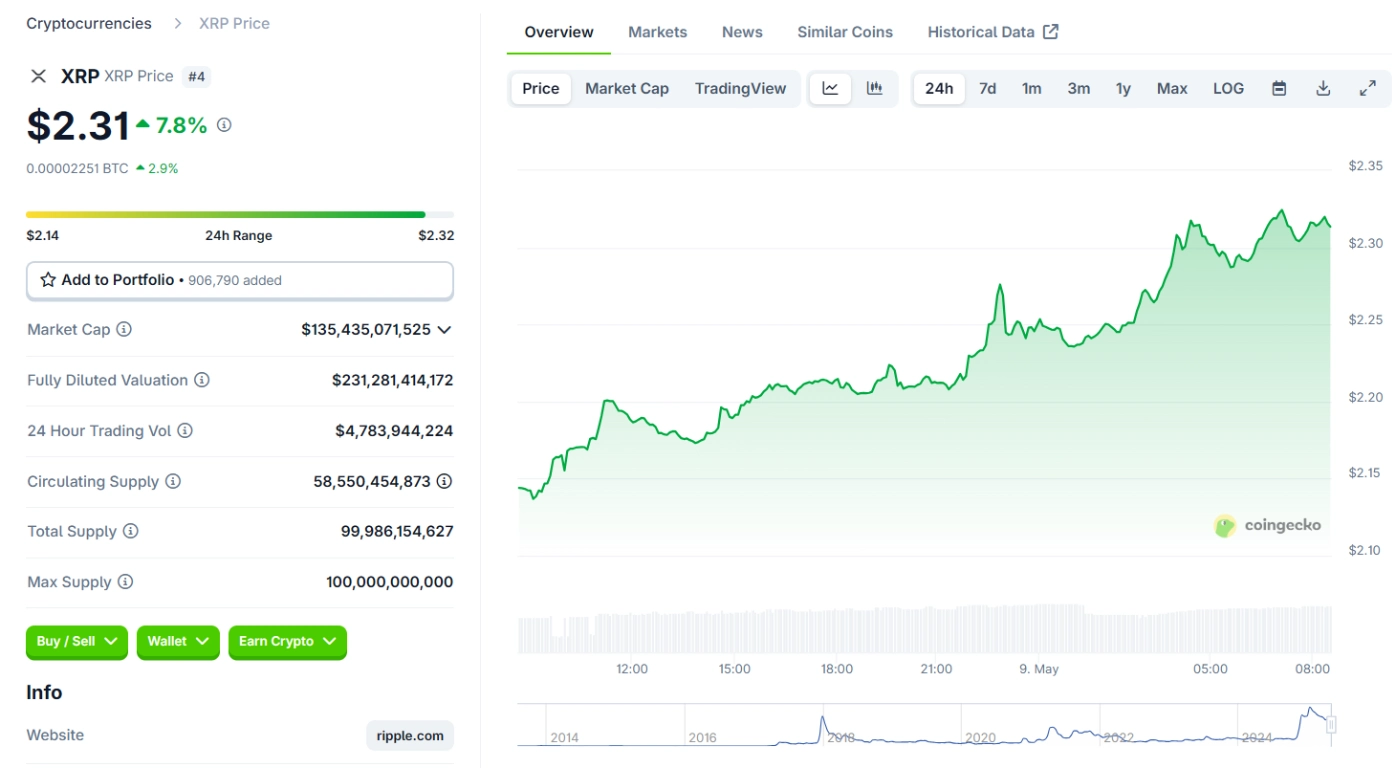Switch to line chart view

[830, 88]
